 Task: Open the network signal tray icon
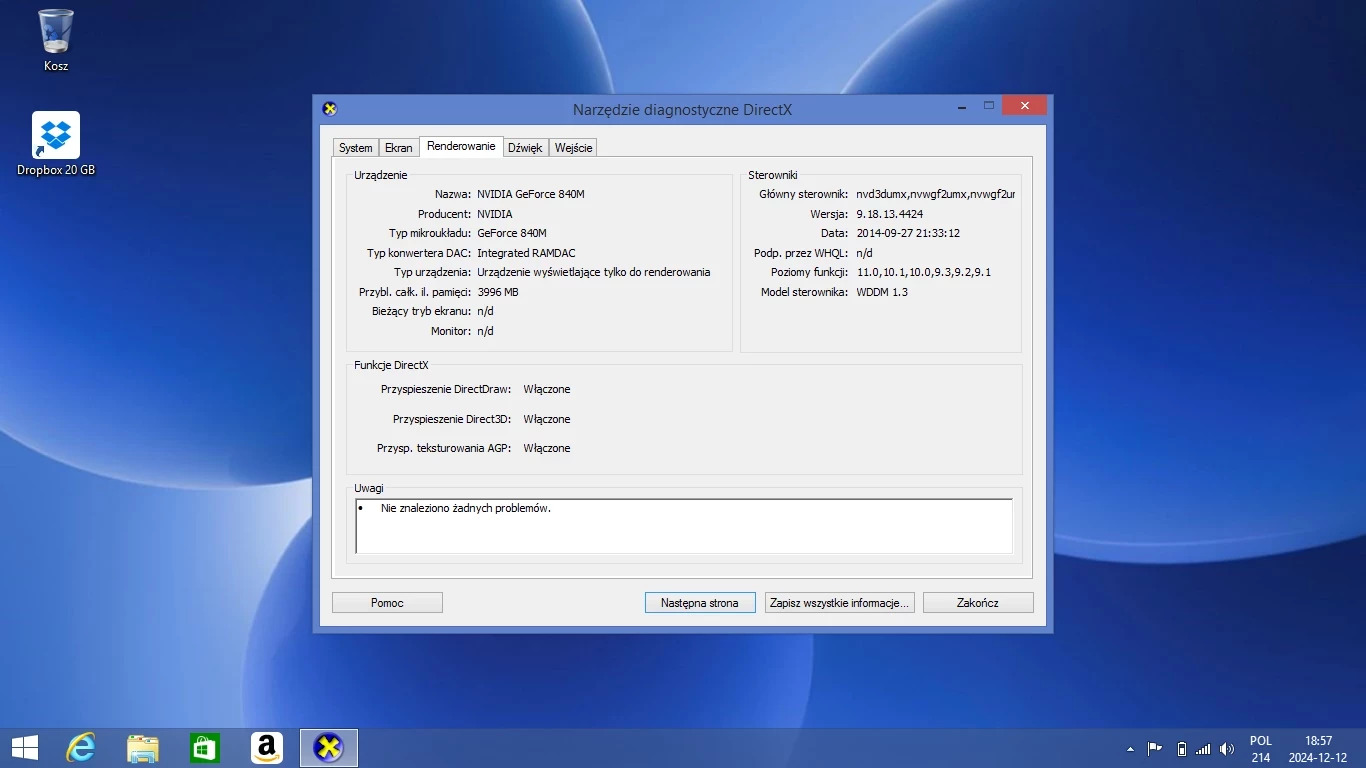point(1203,749)
